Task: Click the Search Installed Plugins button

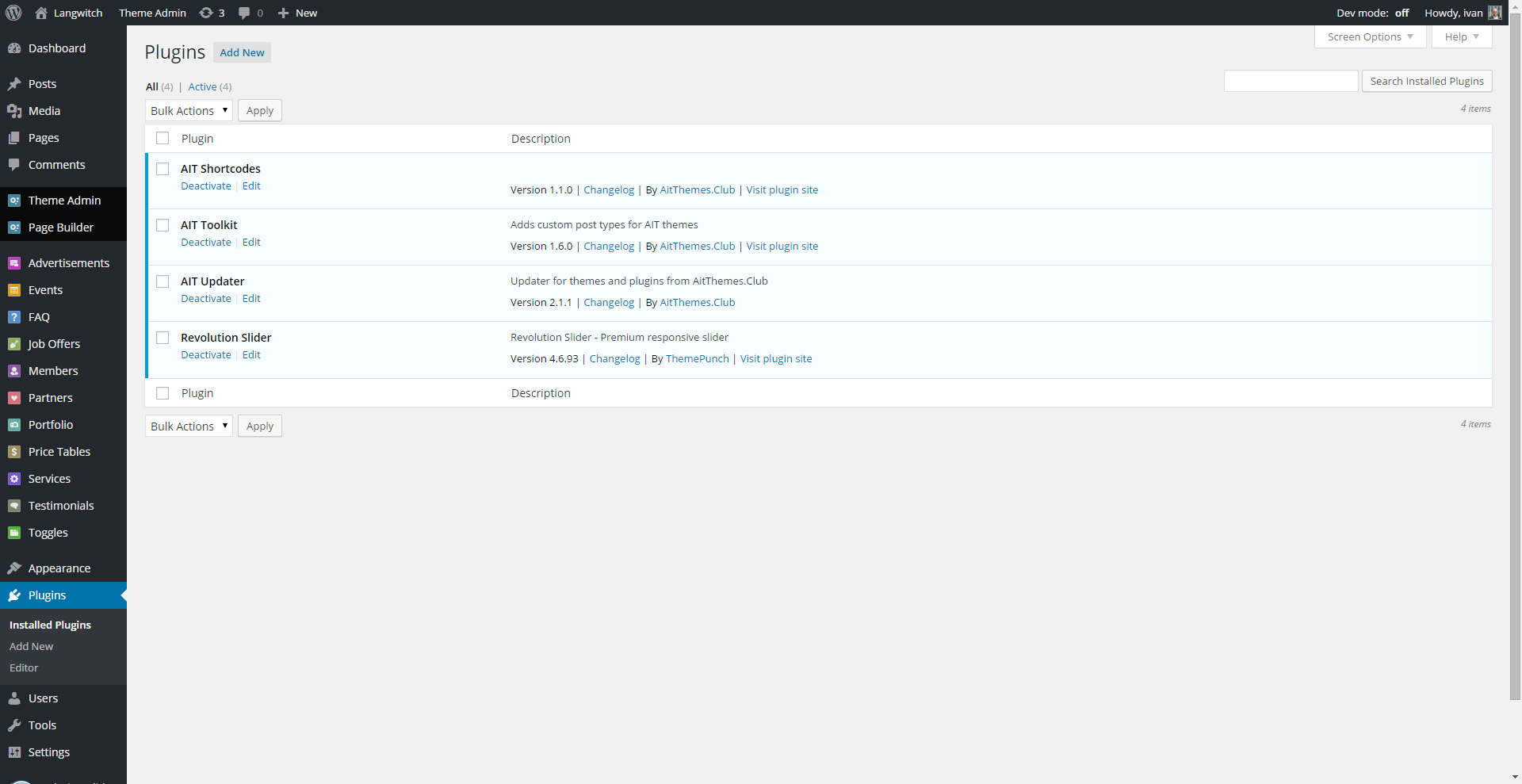Action: pyautogui.click(x=1426, y=81)
